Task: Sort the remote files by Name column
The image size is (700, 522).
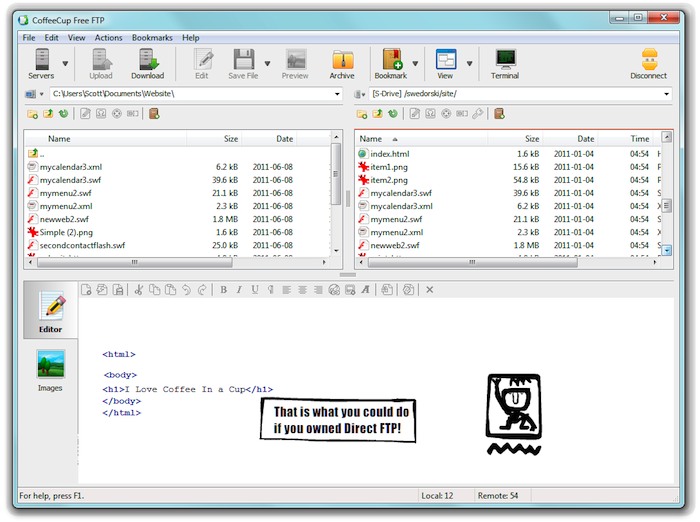Action: [x=371, y=139]
